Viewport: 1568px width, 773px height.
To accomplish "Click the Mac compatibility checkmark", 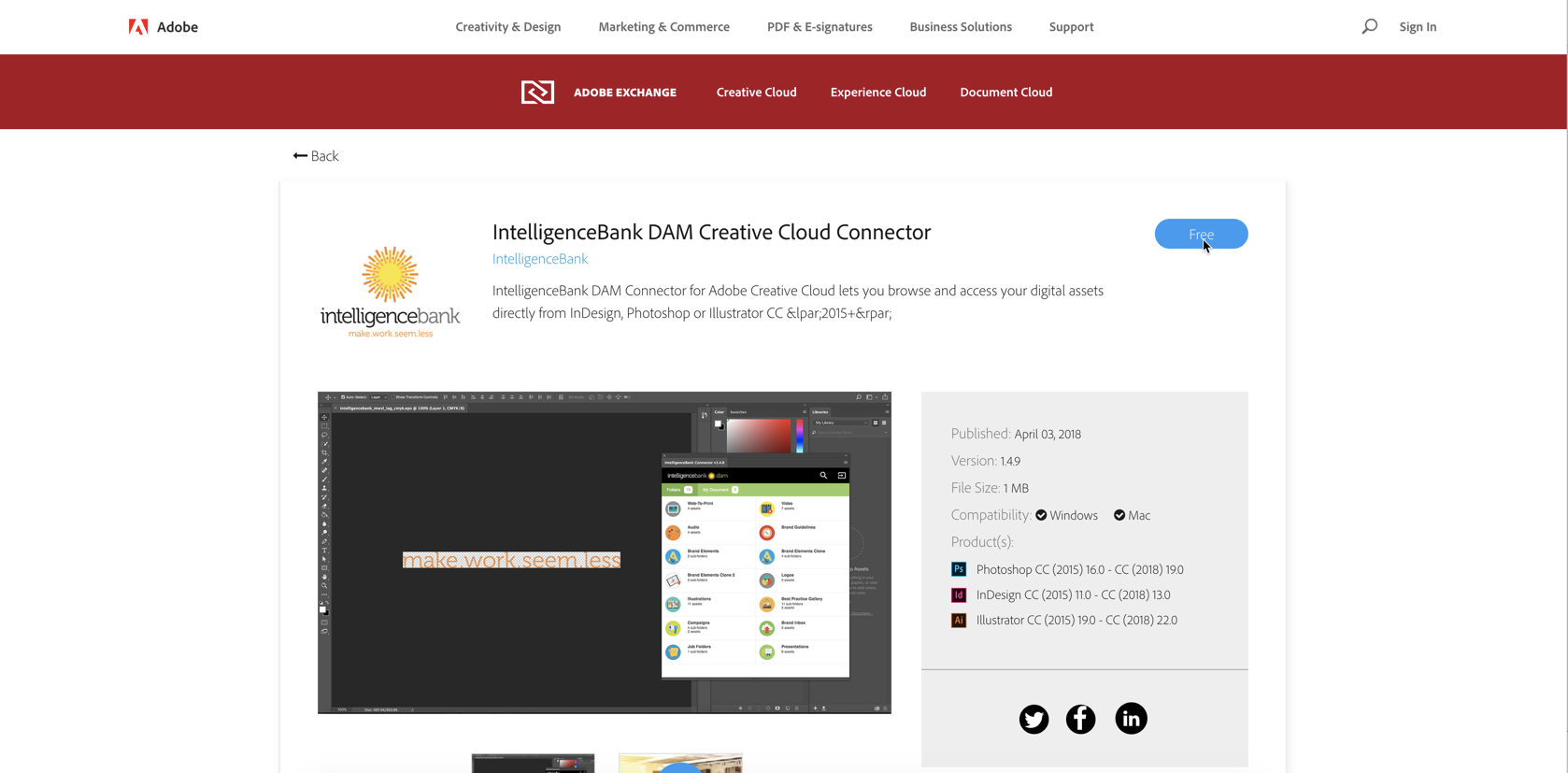I will pyautogui.click(x=1119, y=515).
